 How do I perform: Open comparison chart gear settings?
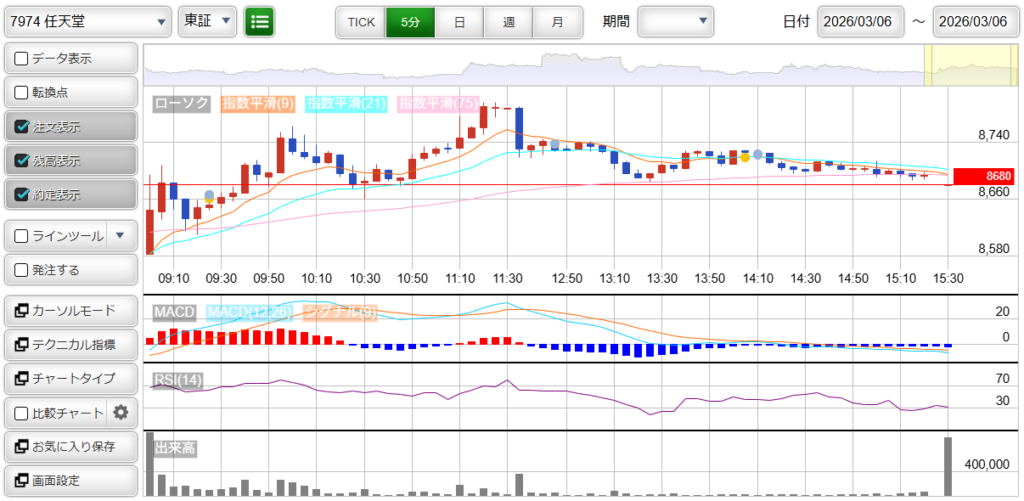pyautogui.click(x=121, y=412)
